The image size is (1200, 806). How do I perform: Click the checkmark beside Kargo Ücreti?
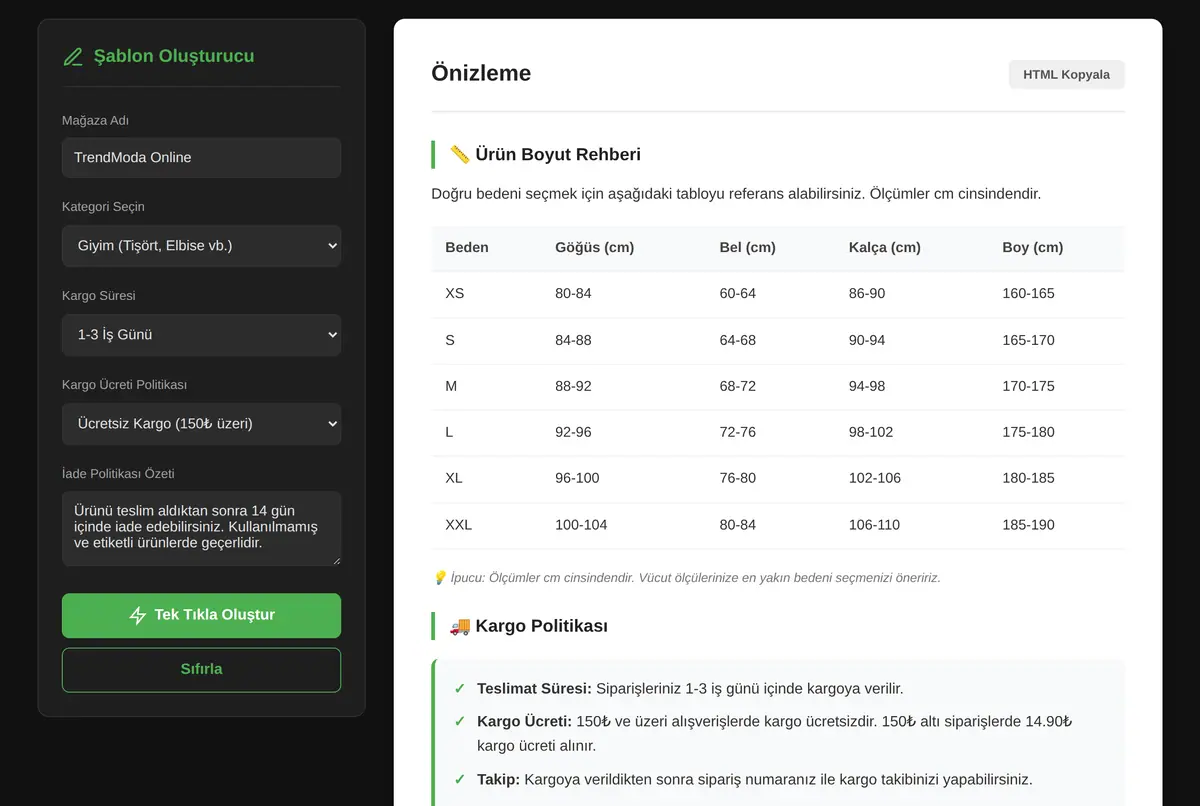click(459, 721)
